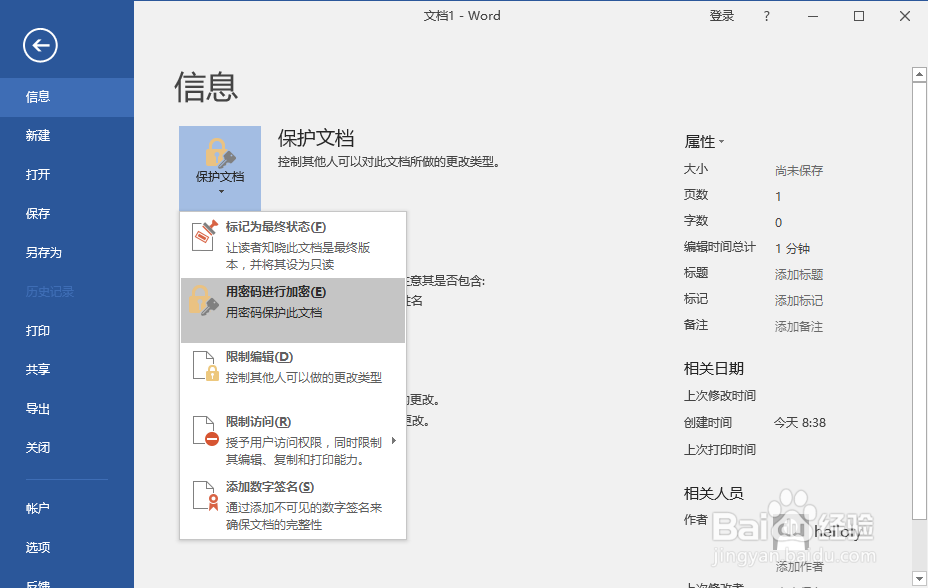
Task: Click 尚未保存 size value
Action: click(799, 171)
